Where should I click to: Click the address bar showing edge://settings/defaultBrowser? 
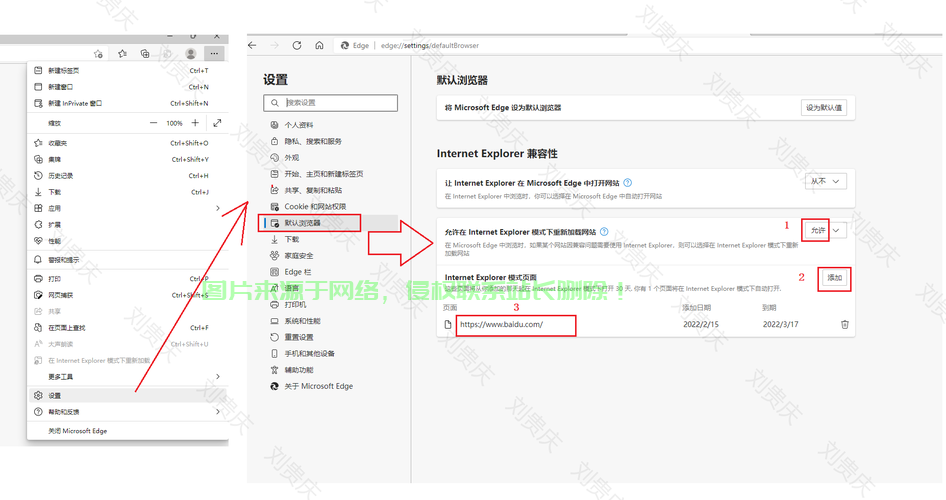pyautogui.click(x=430, y=45)
